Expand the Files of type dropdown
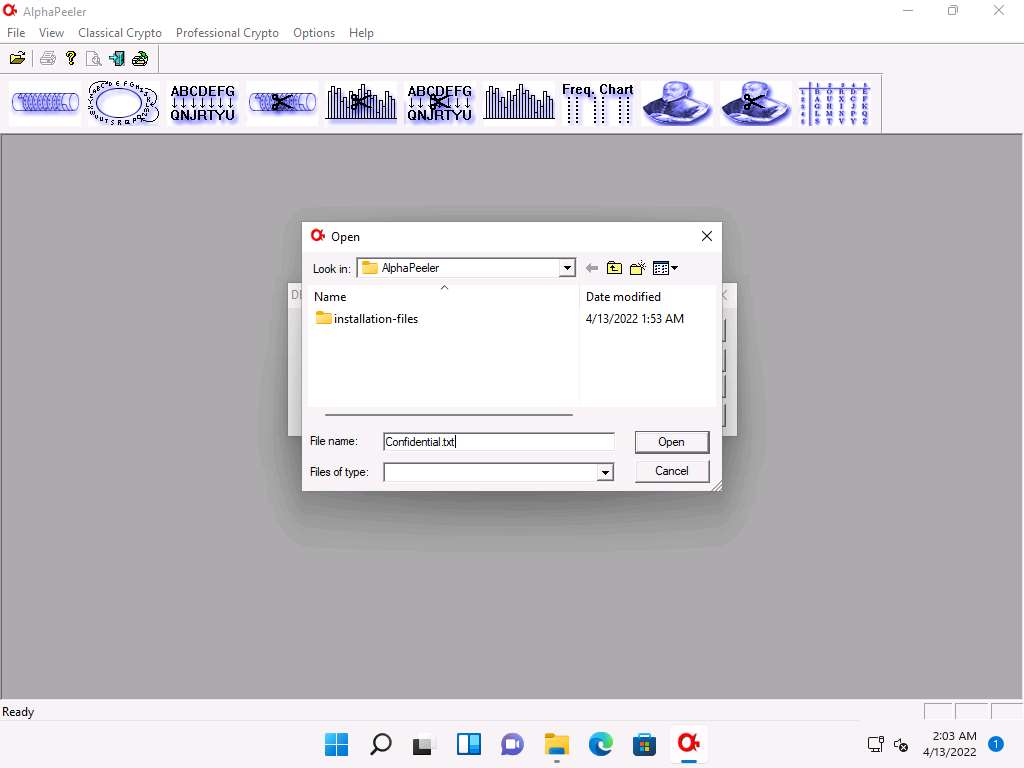 (604, 472)
